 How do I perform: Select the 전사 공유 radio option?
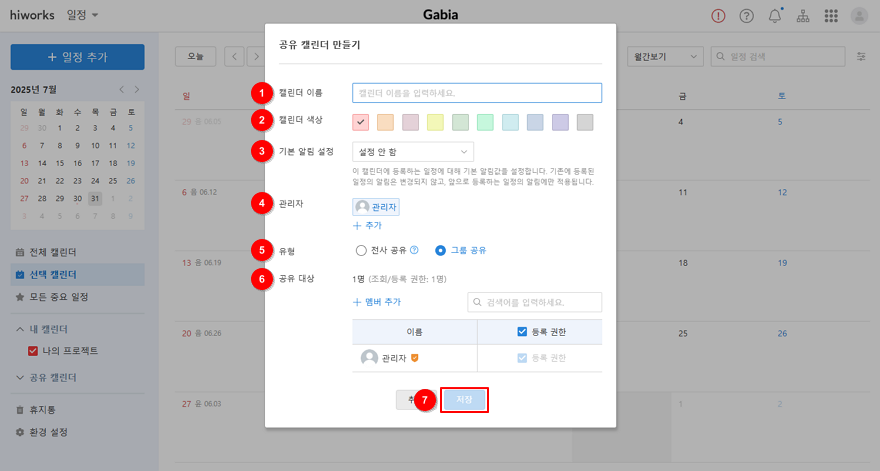361,250
